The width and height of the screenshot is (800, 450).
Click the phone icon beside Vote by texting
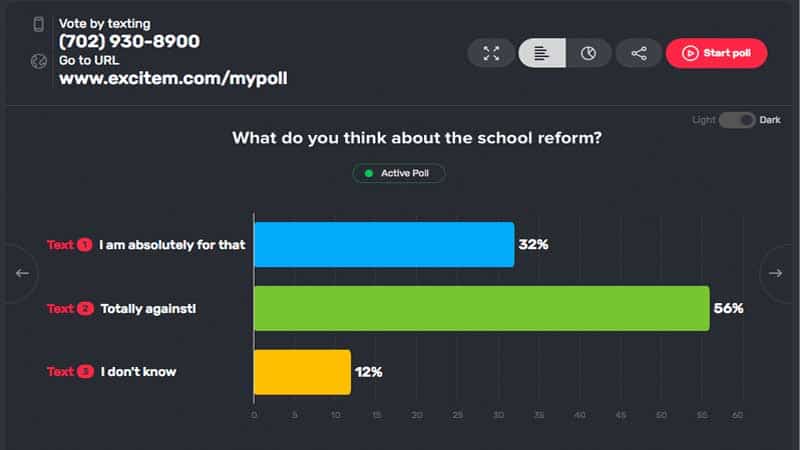click(x=39, y=24)
